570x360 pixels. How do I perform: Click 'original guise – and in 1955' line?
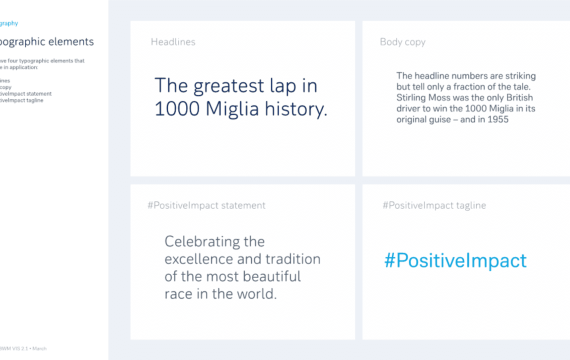(x=452, y=120)
